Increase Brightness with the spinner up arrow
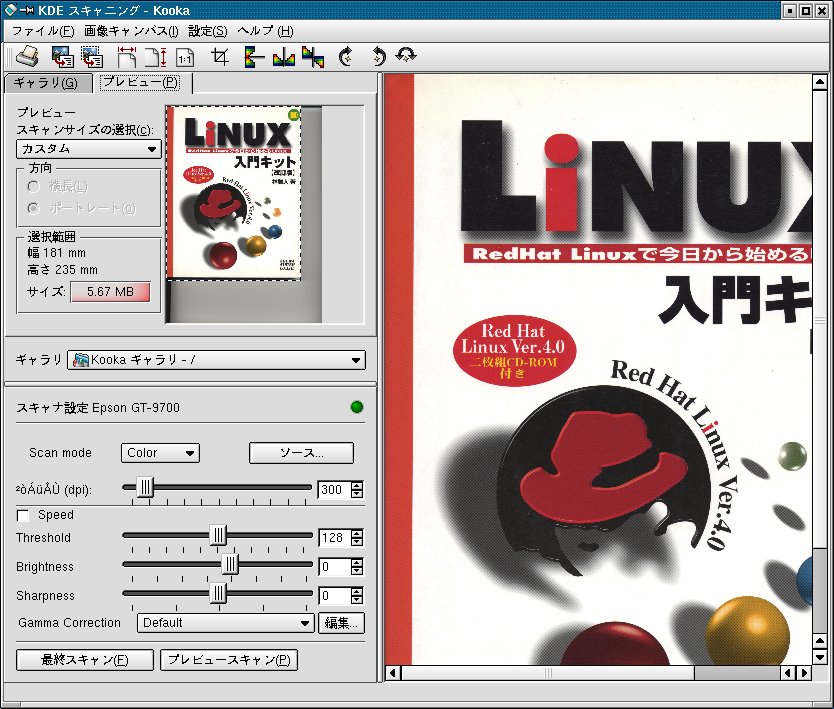This screenshot has width=834, height=709. pos(357,562)
